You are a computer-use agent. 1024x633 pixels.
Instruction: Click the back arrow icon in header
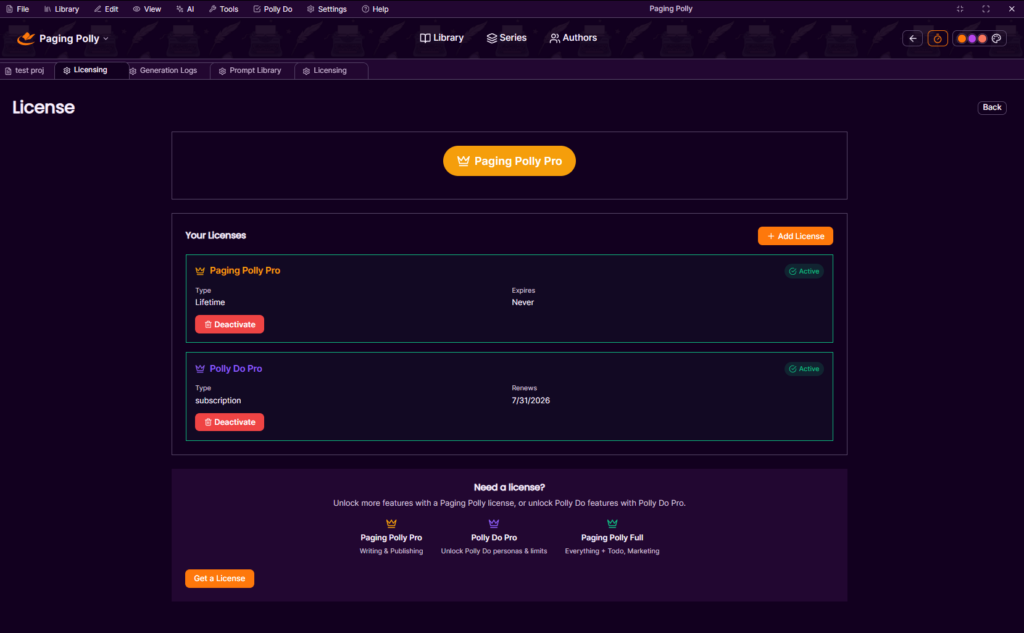912,38
